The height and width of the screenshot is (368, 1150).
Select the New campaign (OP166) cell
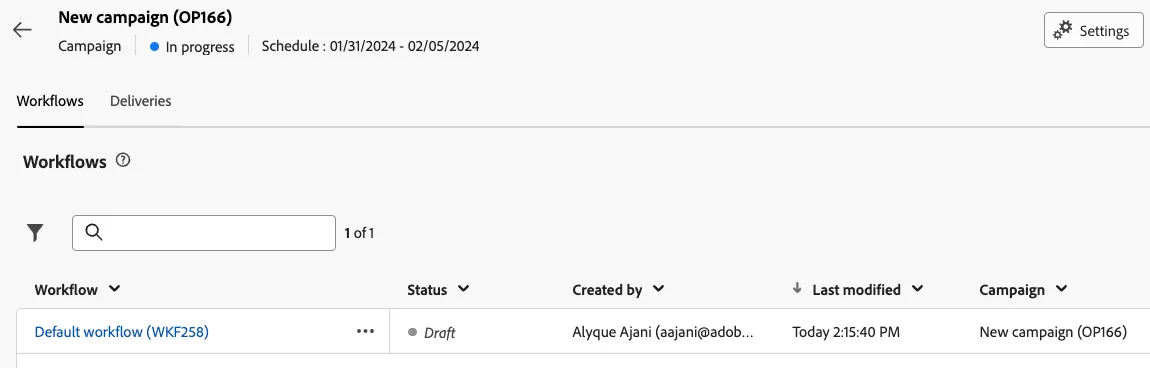pos(1053,332)
